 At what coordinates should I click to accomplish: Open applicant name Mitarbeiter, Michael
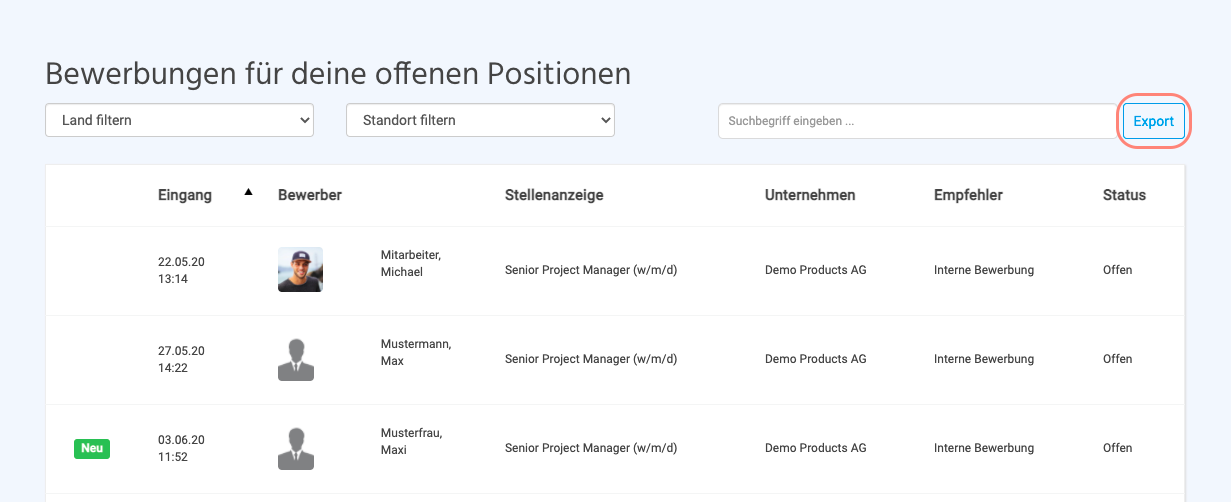tap(410, 263)
